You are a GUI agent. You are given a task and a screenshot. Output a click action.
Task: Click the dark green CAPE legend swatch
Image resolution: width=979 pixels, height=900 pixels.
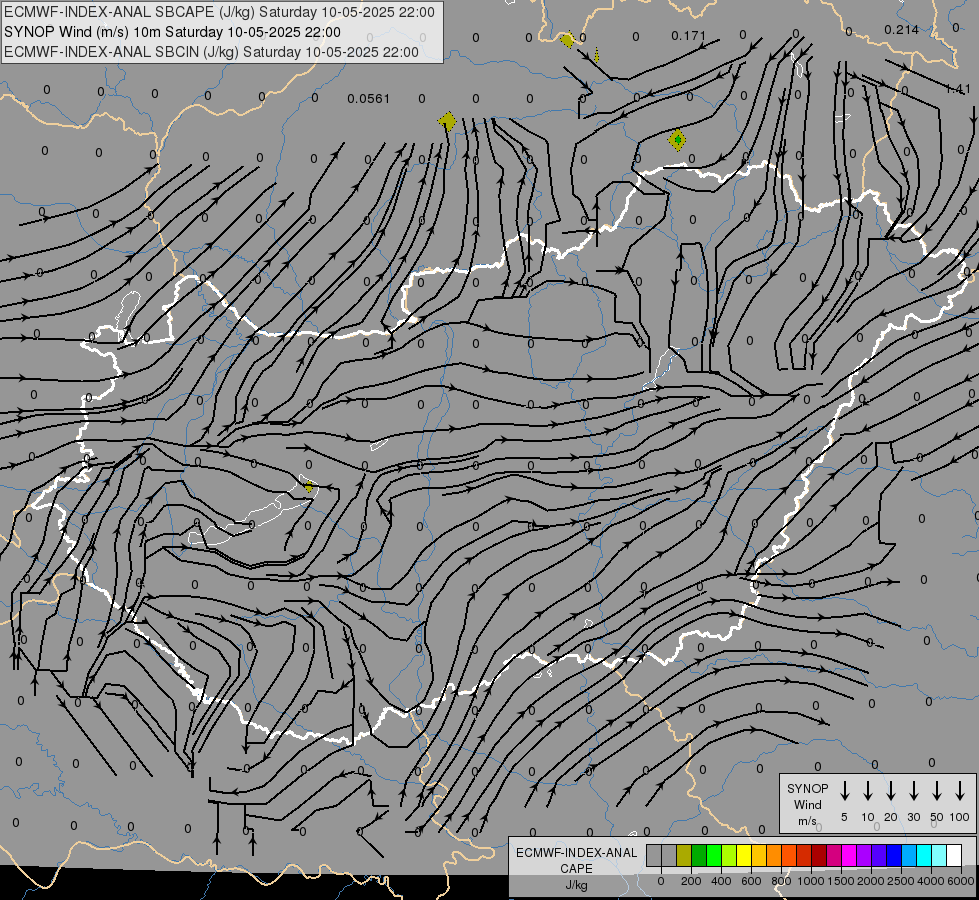point(699,855)
